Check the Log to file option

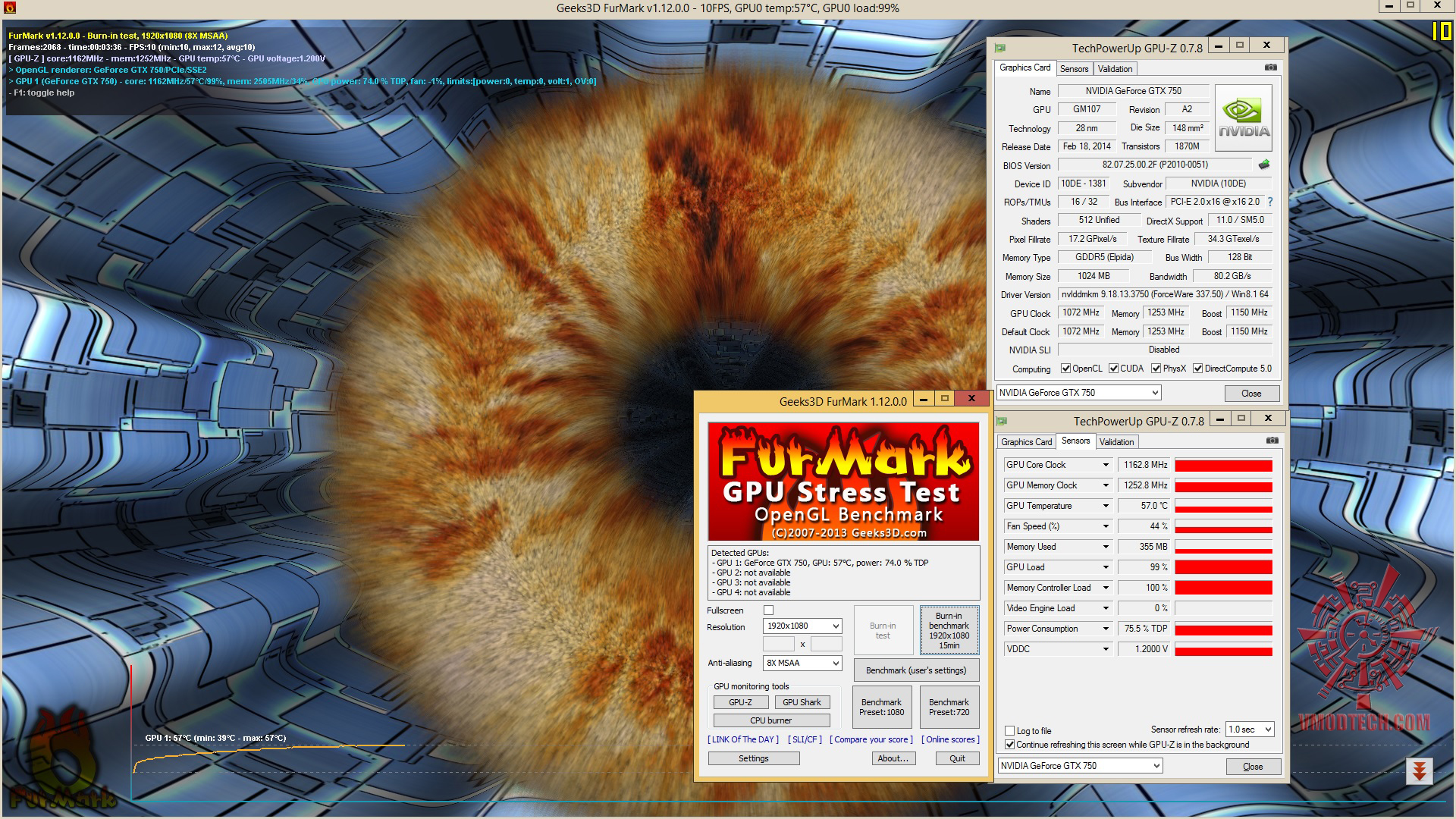tap(1009, 731)
